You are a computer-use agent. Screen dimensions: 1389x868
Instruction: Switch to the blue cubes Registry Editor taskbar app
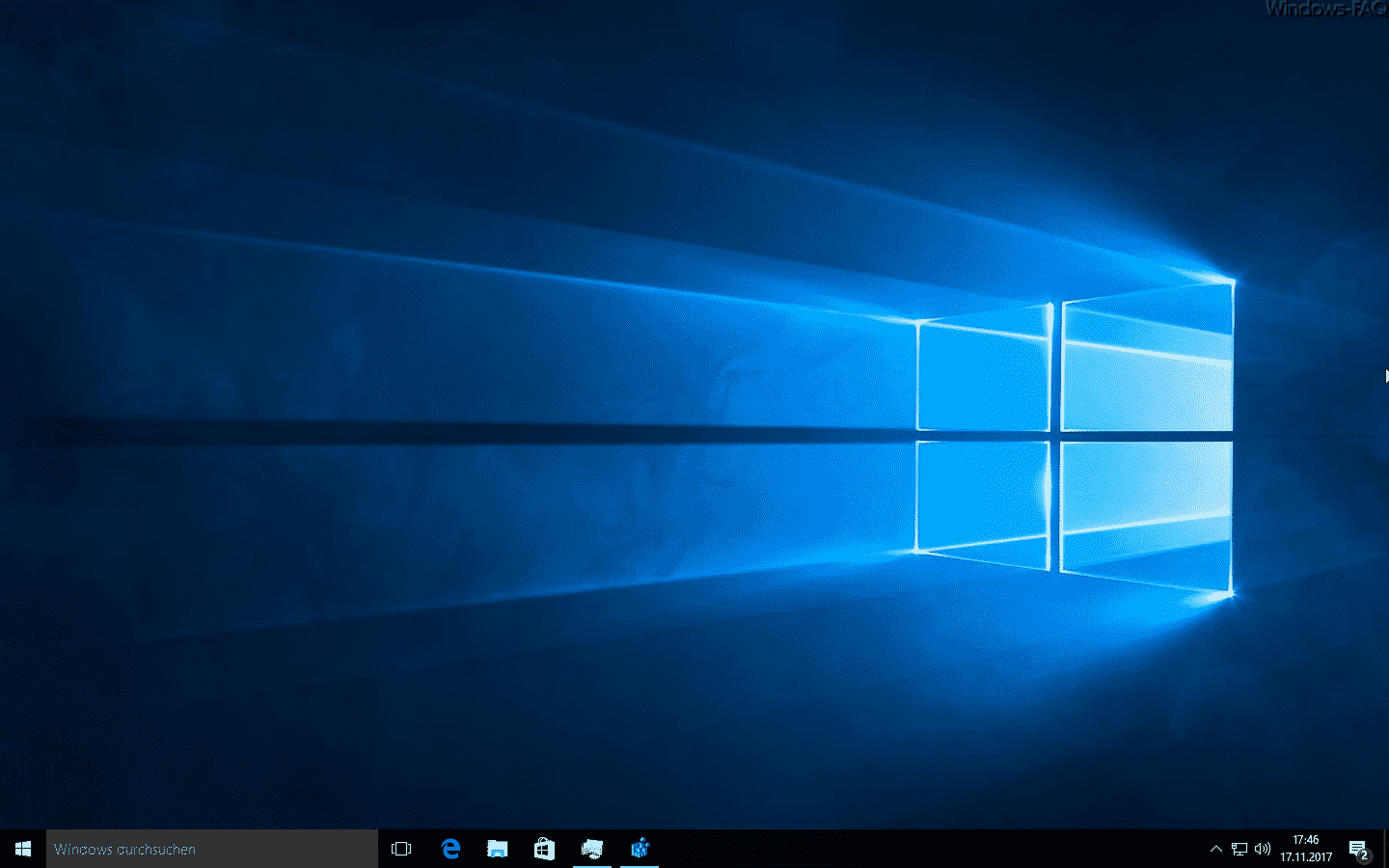point(640,849)
